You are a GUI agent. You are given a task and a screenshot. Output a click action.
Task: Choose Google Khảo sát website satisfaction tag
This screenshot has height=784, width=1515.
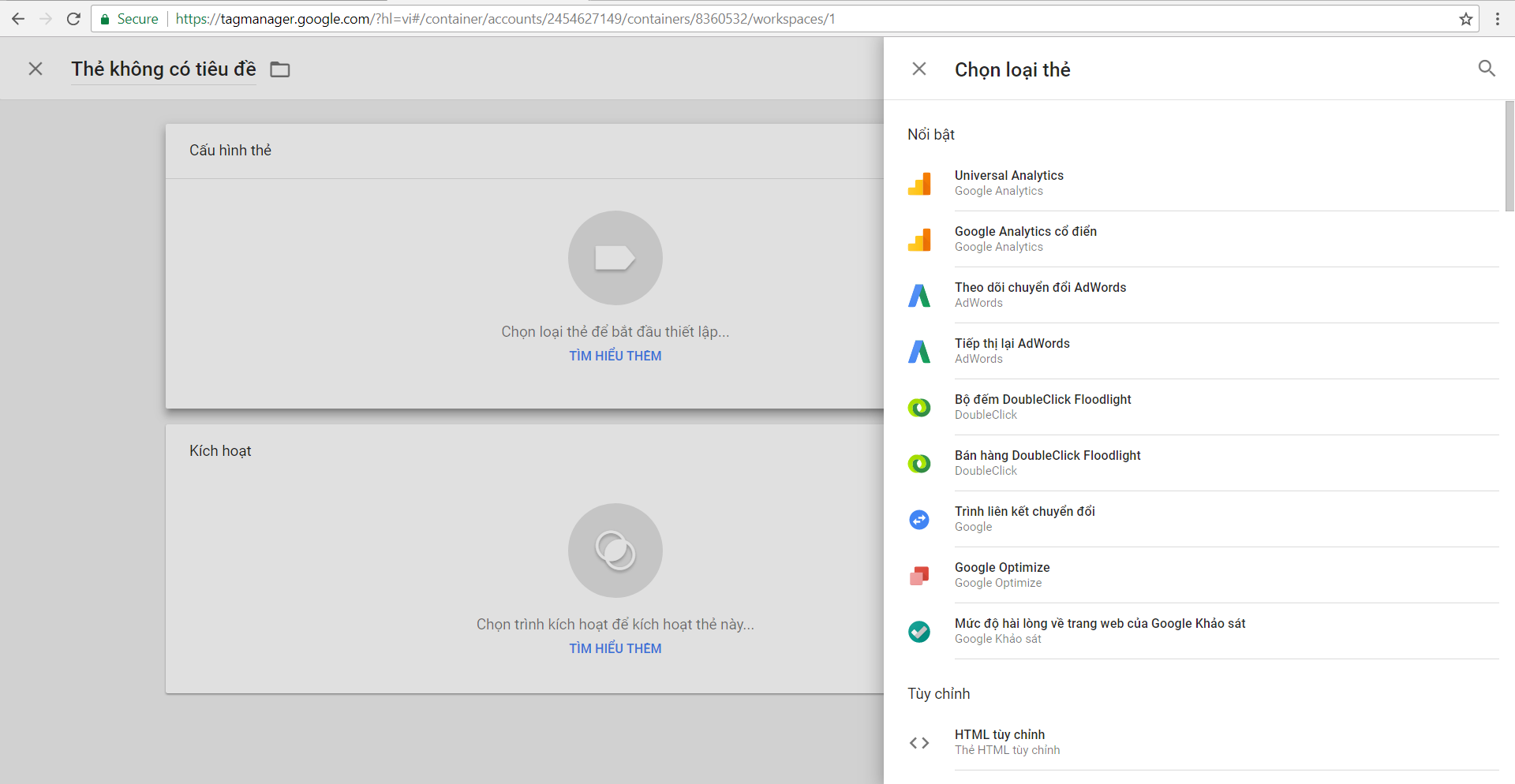(x=1203, y=631)
